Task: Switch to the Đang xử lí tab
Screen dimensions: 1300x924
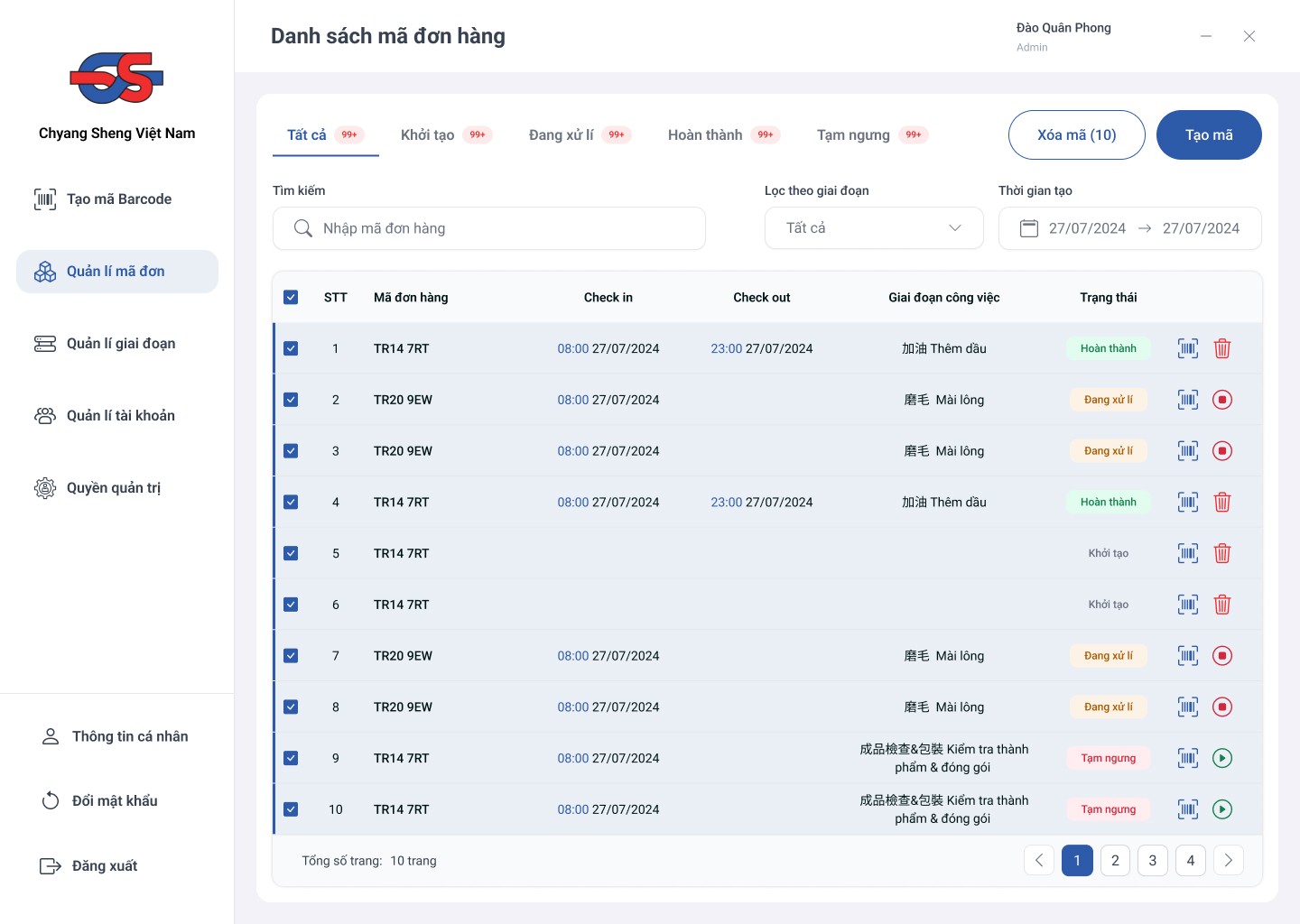Action: pos(580,134)
